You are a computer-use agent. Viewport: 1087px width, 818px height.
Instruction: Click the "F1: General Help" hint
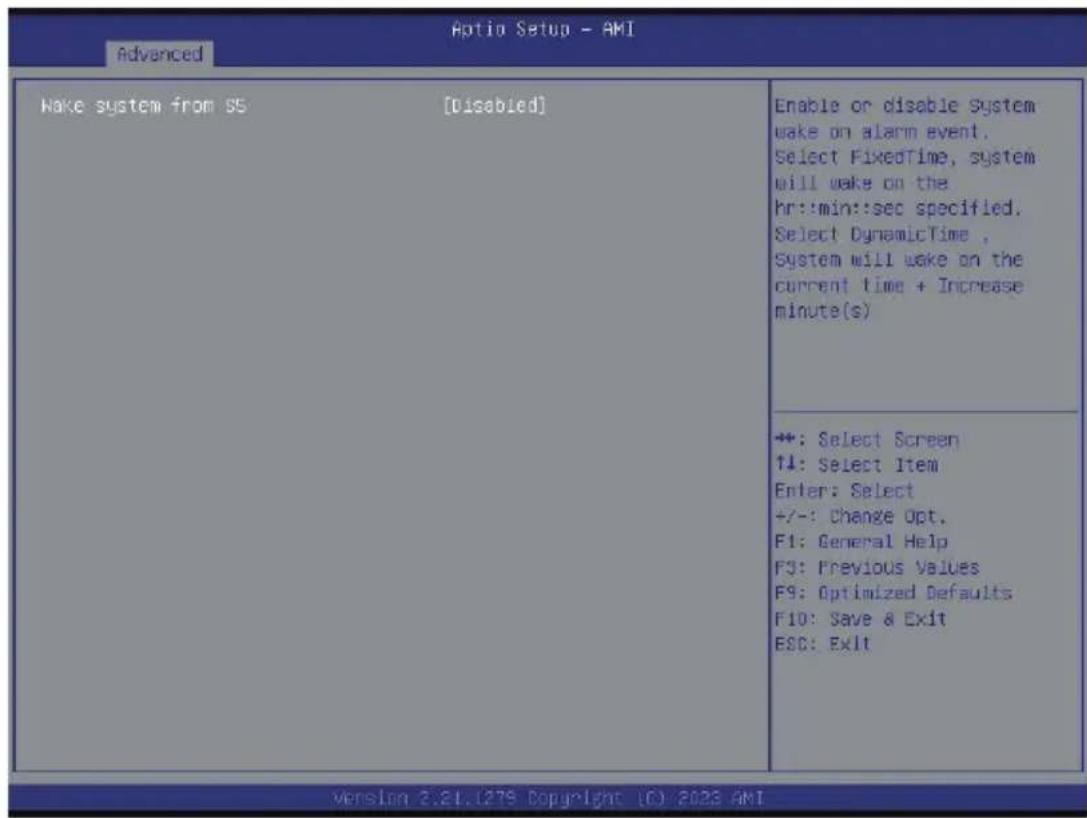point(861,541)
